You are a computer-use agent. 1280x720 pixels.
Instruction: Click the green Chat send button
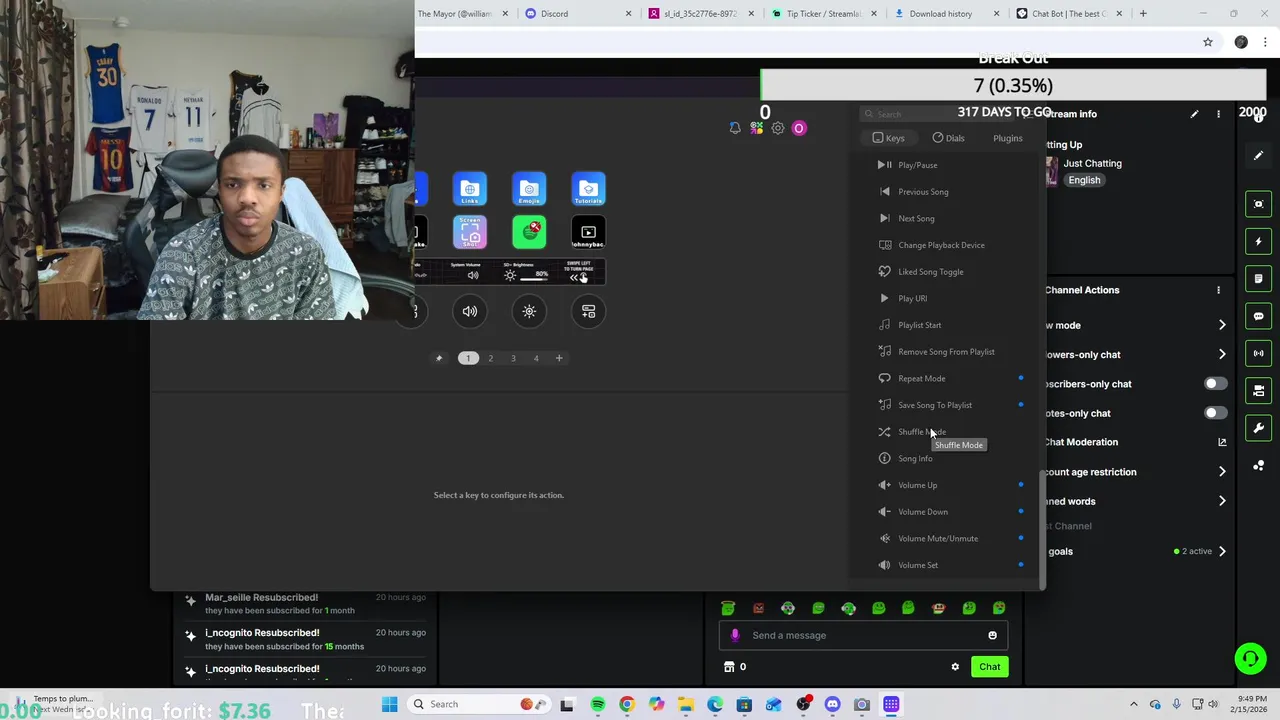(x=989, y=667)
